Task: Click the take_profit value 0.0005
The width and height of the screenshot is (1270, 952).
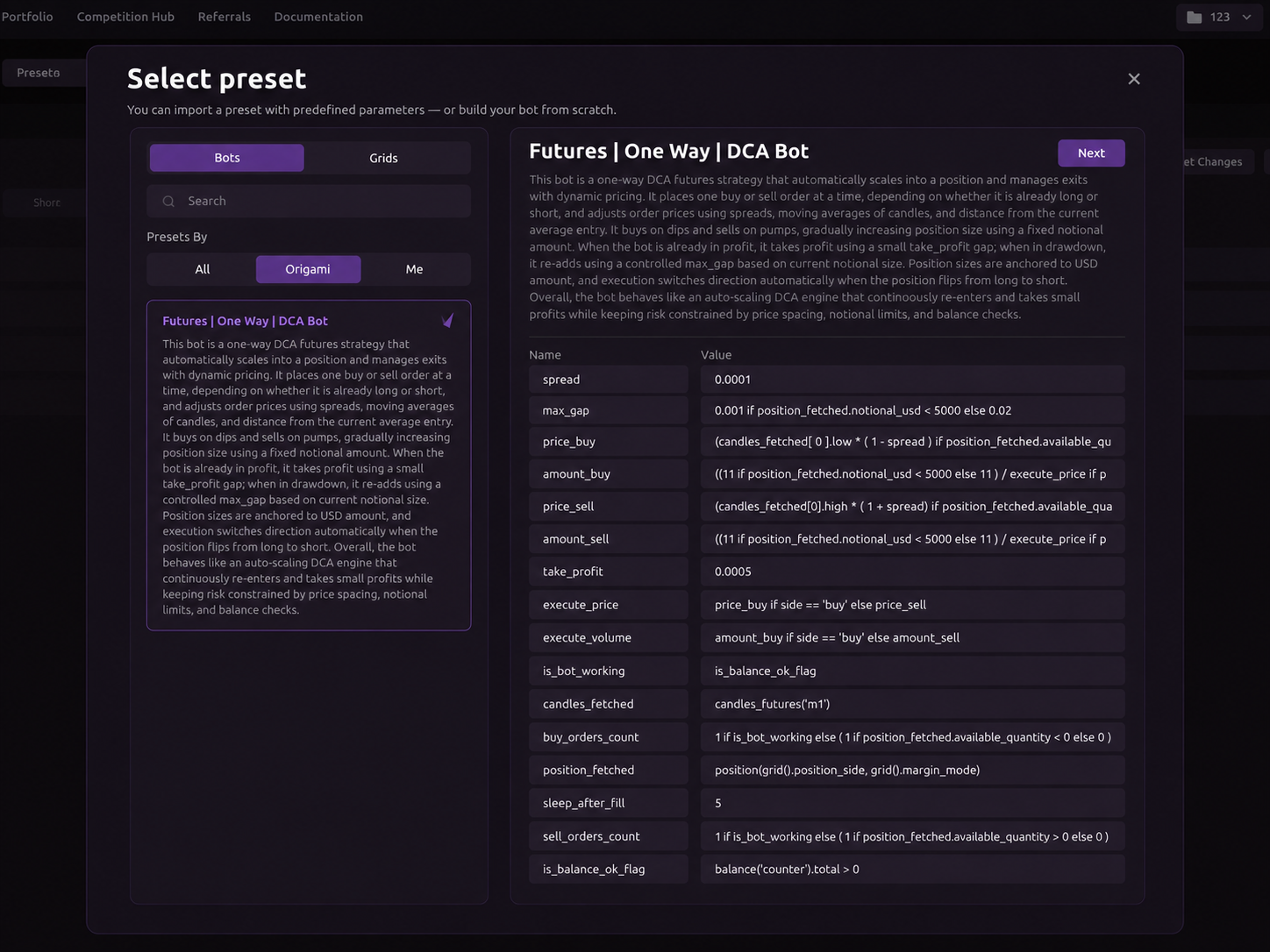Action: [912, 572]
